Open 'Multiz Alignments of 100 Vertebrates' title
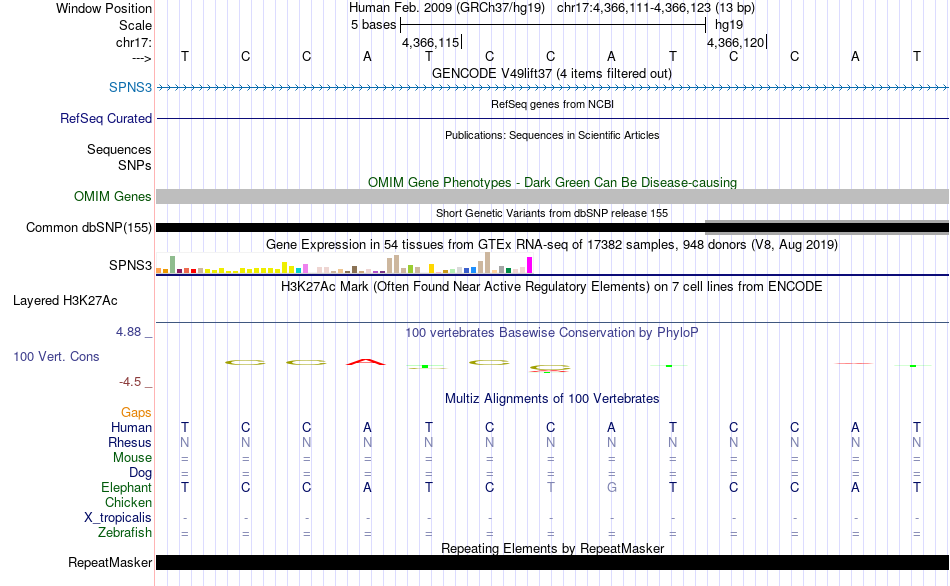The height and width of the screenshot is (586, 950). click(552, 398)
